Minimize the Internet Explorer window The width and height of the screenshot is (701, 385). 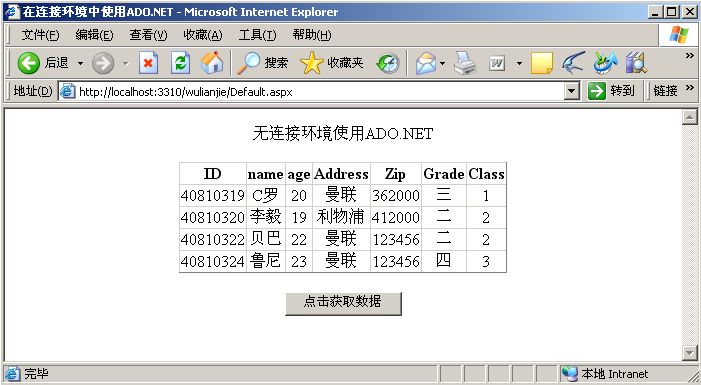point(655,12)
